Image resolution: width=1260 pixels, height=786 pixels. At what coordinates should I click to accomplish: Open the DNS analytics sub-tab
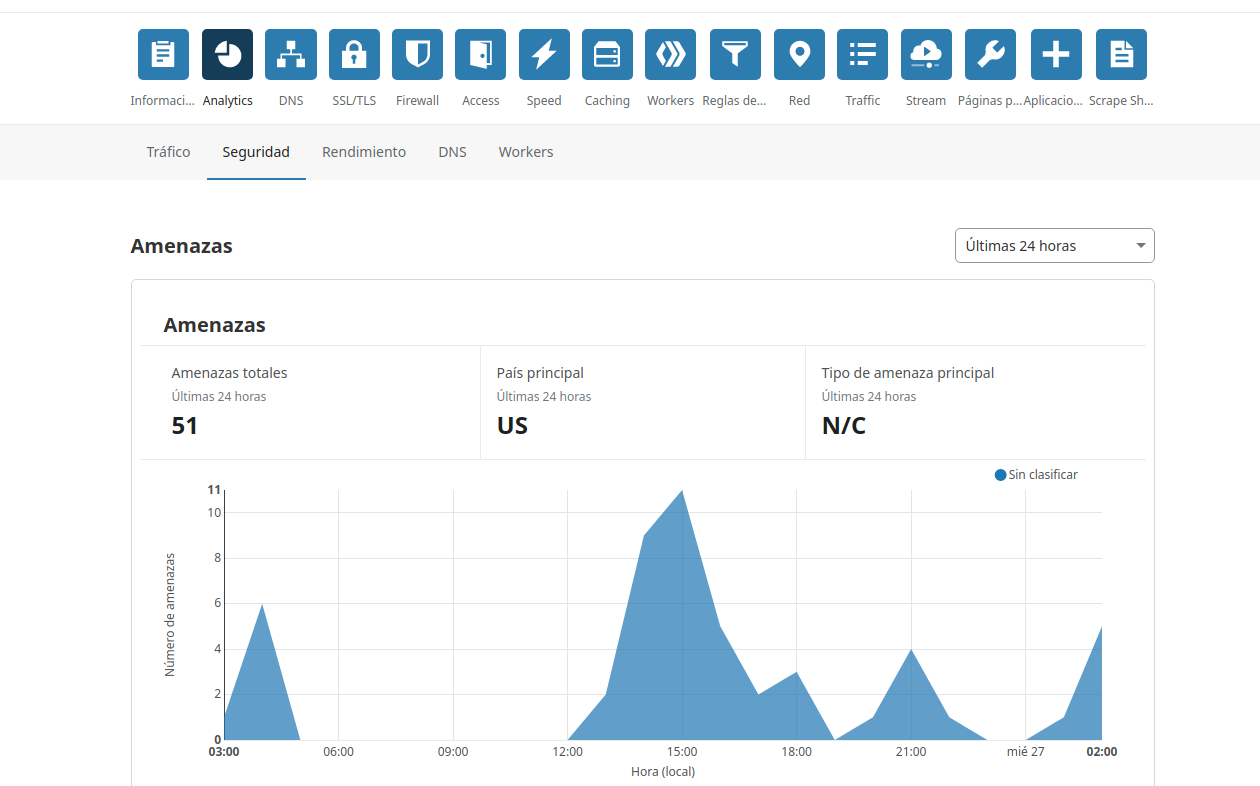pos(452,152)
